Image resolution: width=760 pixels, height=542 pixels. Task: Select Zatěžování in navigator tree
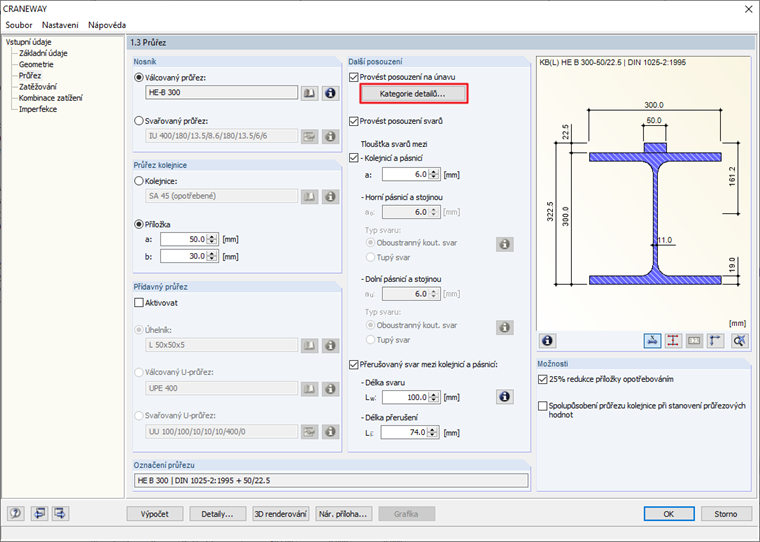[x=38, y=87]
